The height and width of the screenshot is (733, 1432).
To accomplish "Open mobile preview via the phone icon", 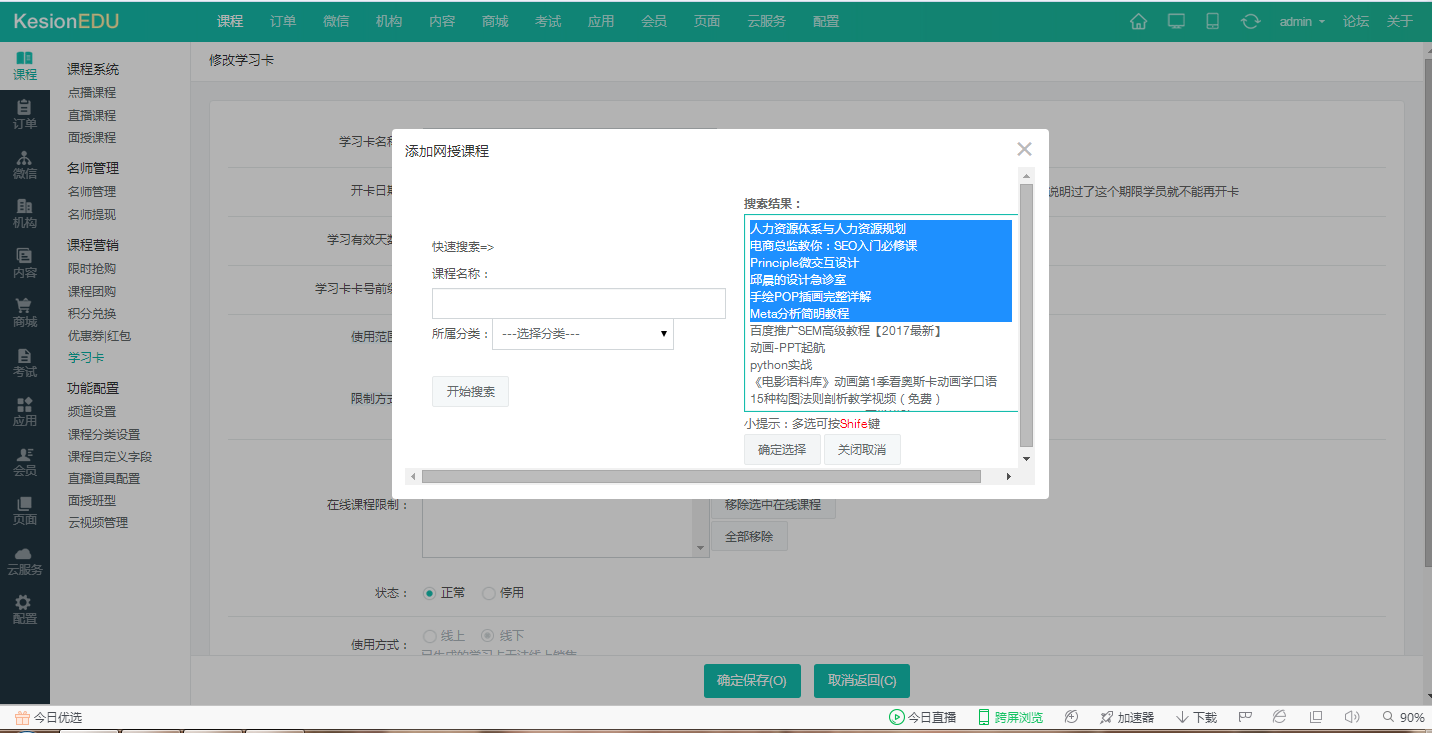I will [1213, 20].
